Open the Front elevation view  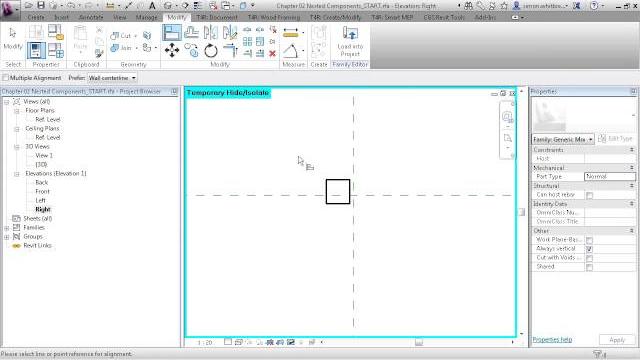click(x=42, y=191)
